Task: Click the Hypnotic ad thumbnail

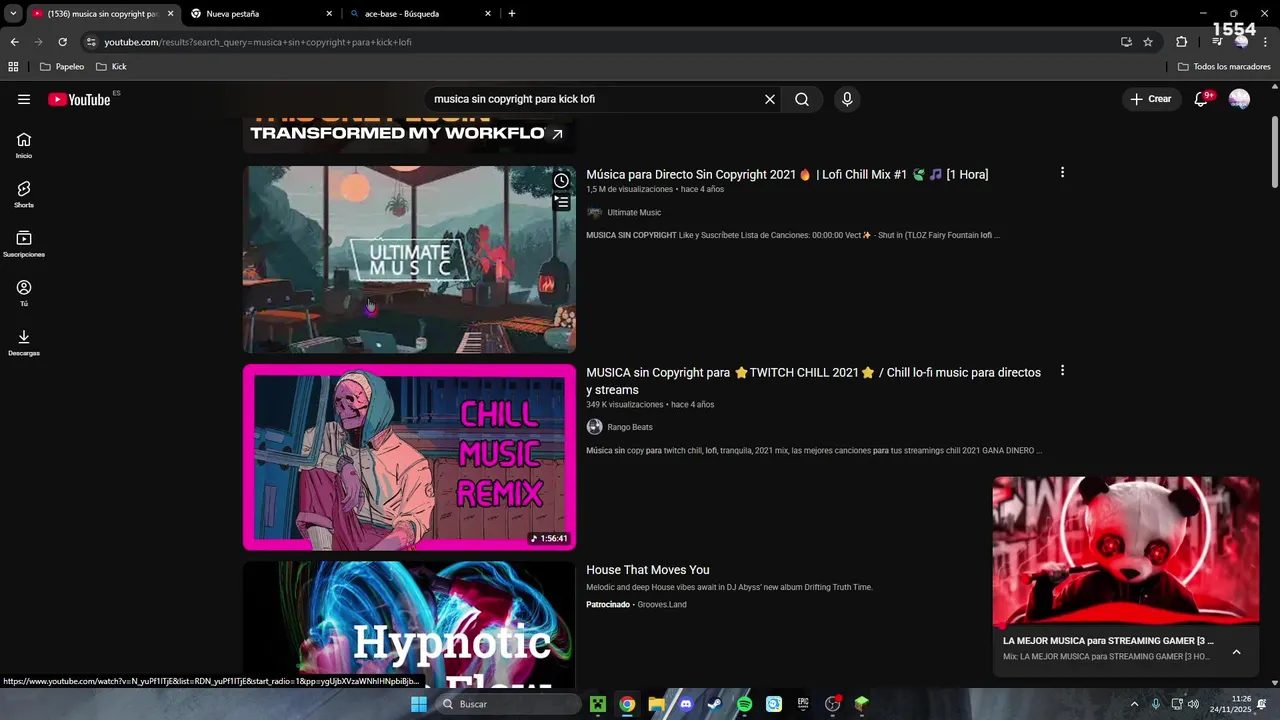Action: click(x=409, y=625)
